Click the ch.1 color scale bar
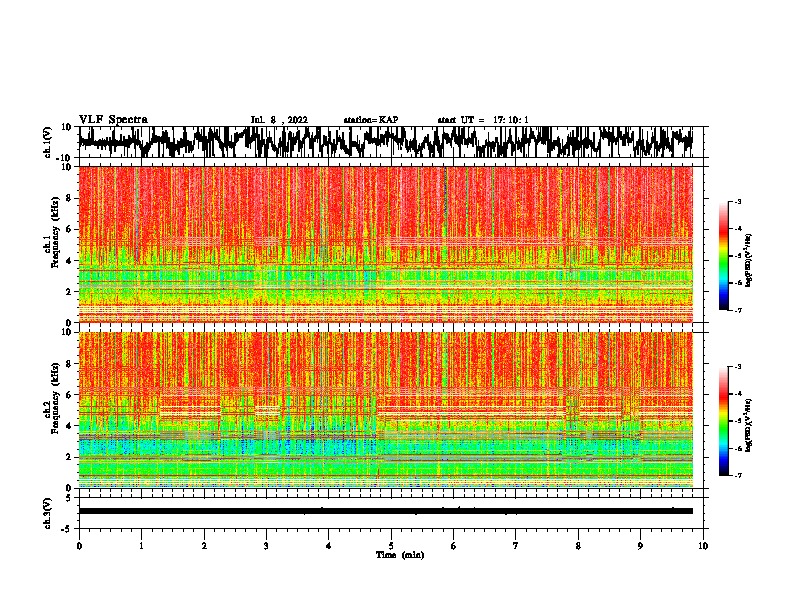Screen dimensions: 792x612 click(723, 255)
